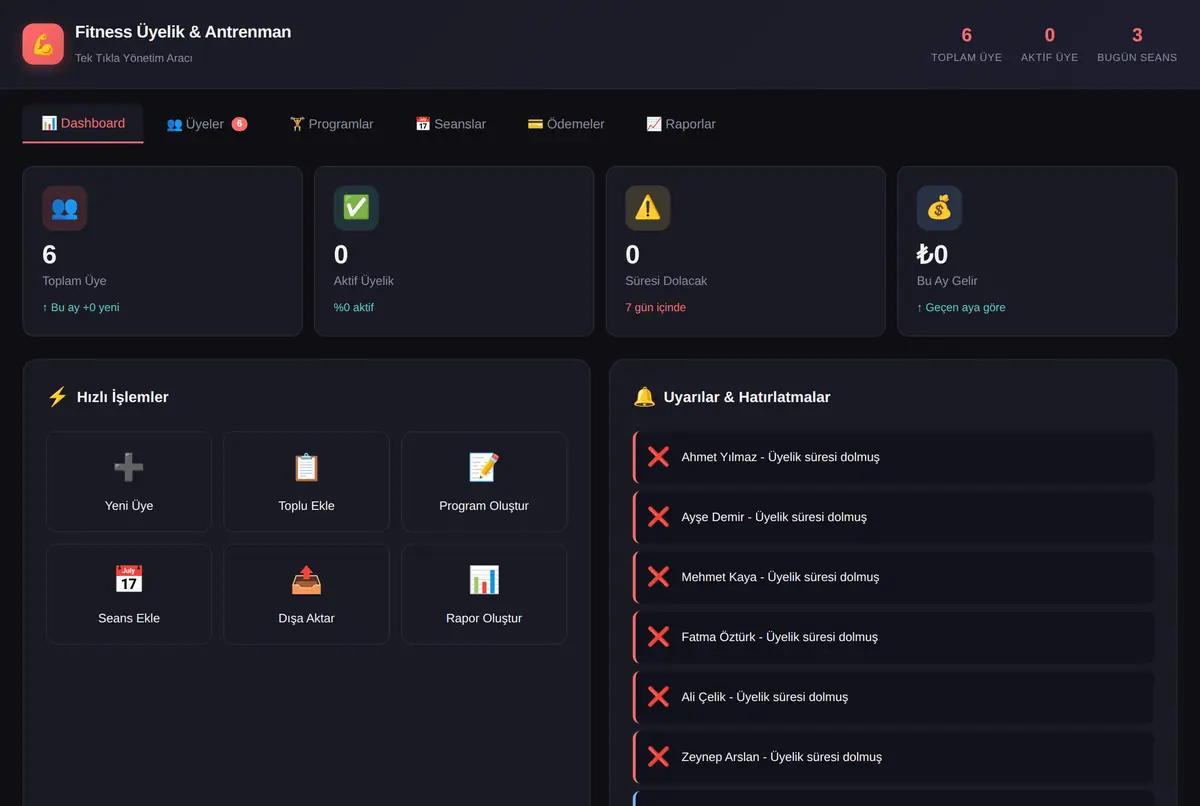
Task: Click the money bag Bu Ay Gelir icon
Action: (x=940, y=208)
